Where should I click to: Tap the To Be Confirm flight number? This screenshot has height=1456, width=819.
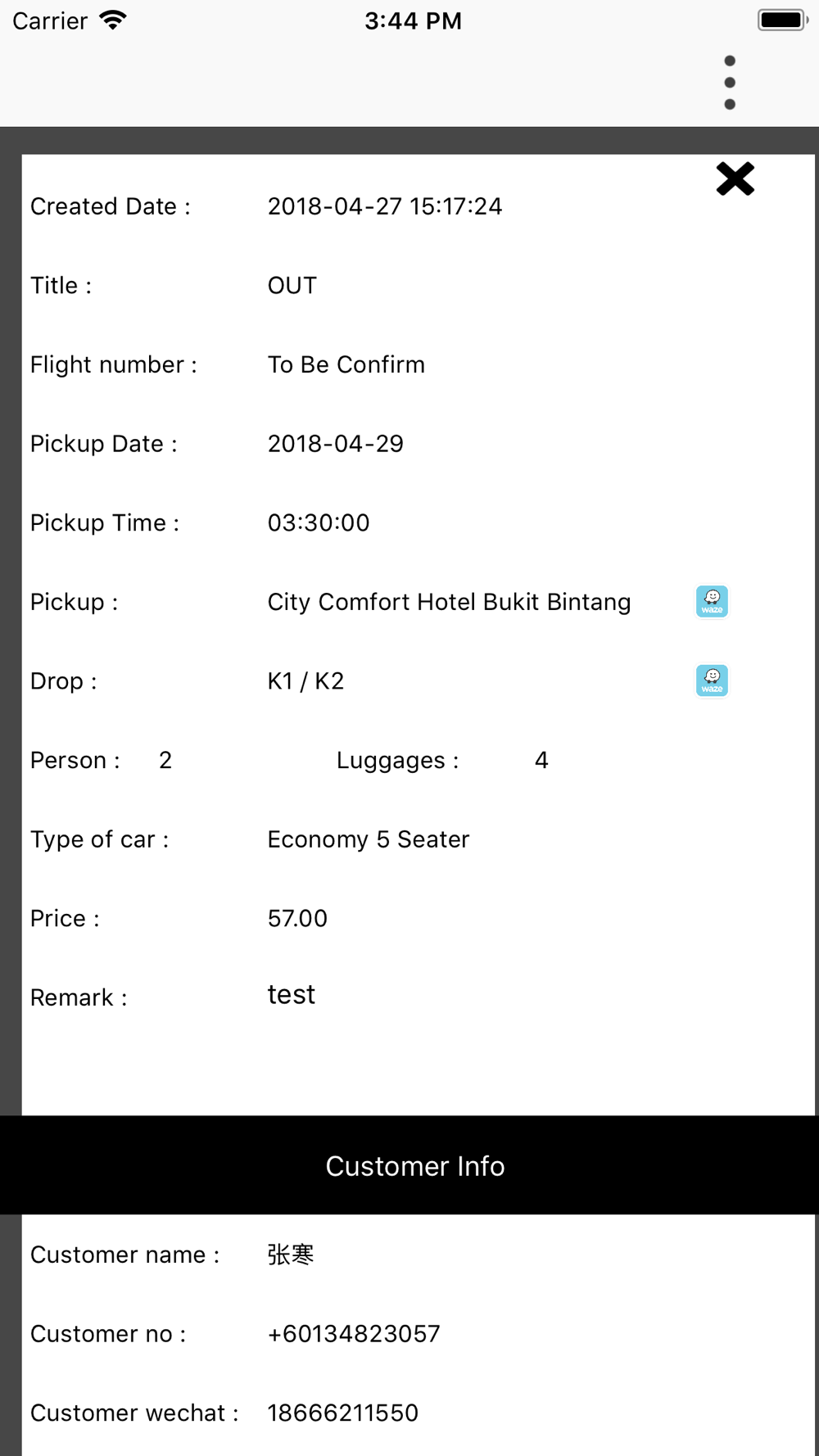[346, 364]
